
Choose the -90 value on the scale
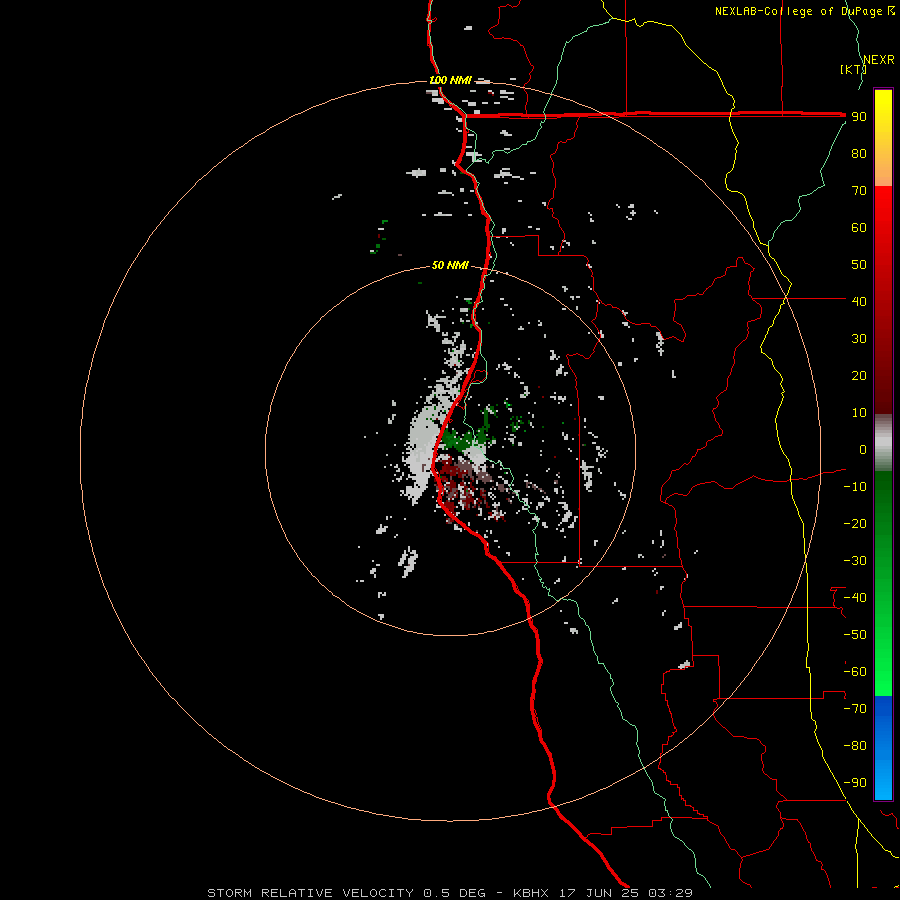855,782
